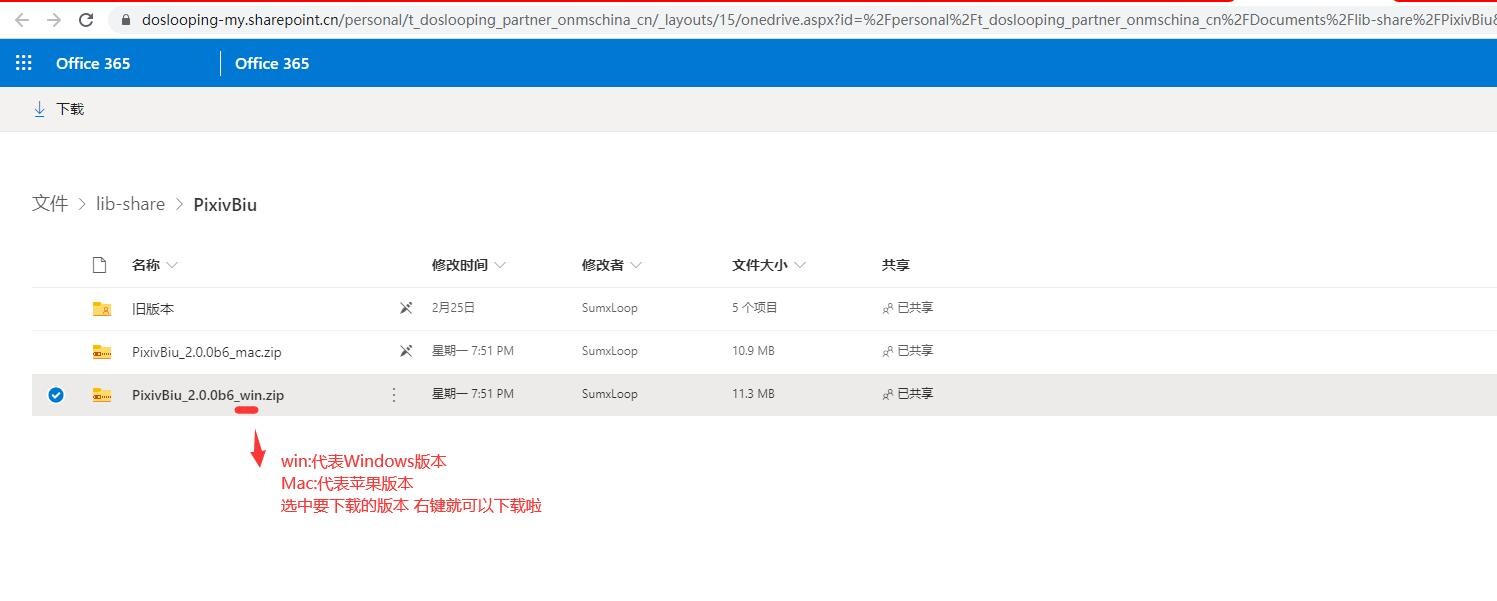The width and height of the screenshot is (1497, 601).
Task: Open the Office 365 app launcher grid
Action: pyautogui.click(x=24, y=63)
